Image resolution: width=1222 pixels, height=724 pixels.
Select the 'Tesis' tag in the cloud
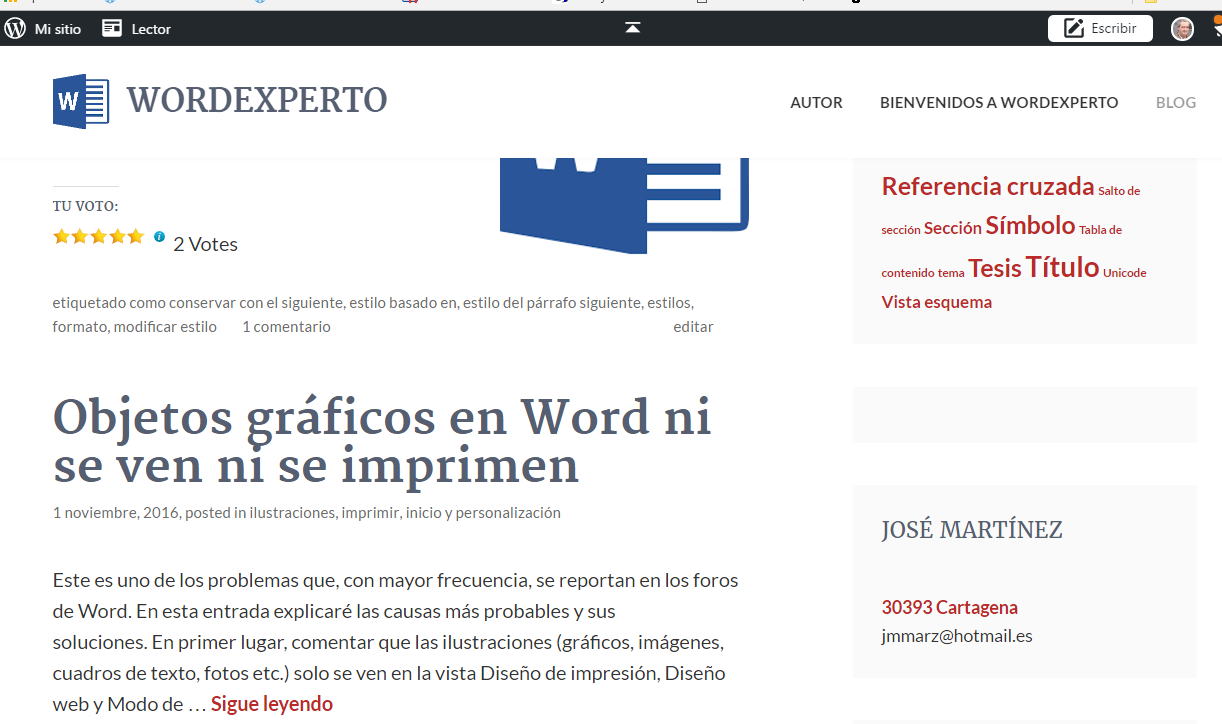995,269
